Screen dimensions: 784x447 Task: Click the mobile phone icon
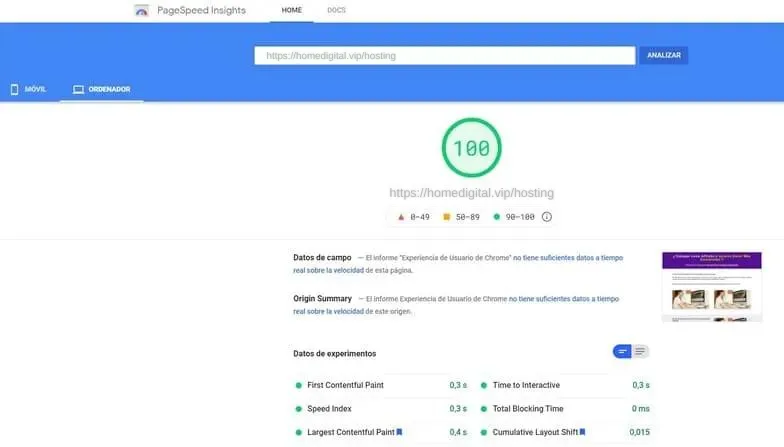click(14, 90)
